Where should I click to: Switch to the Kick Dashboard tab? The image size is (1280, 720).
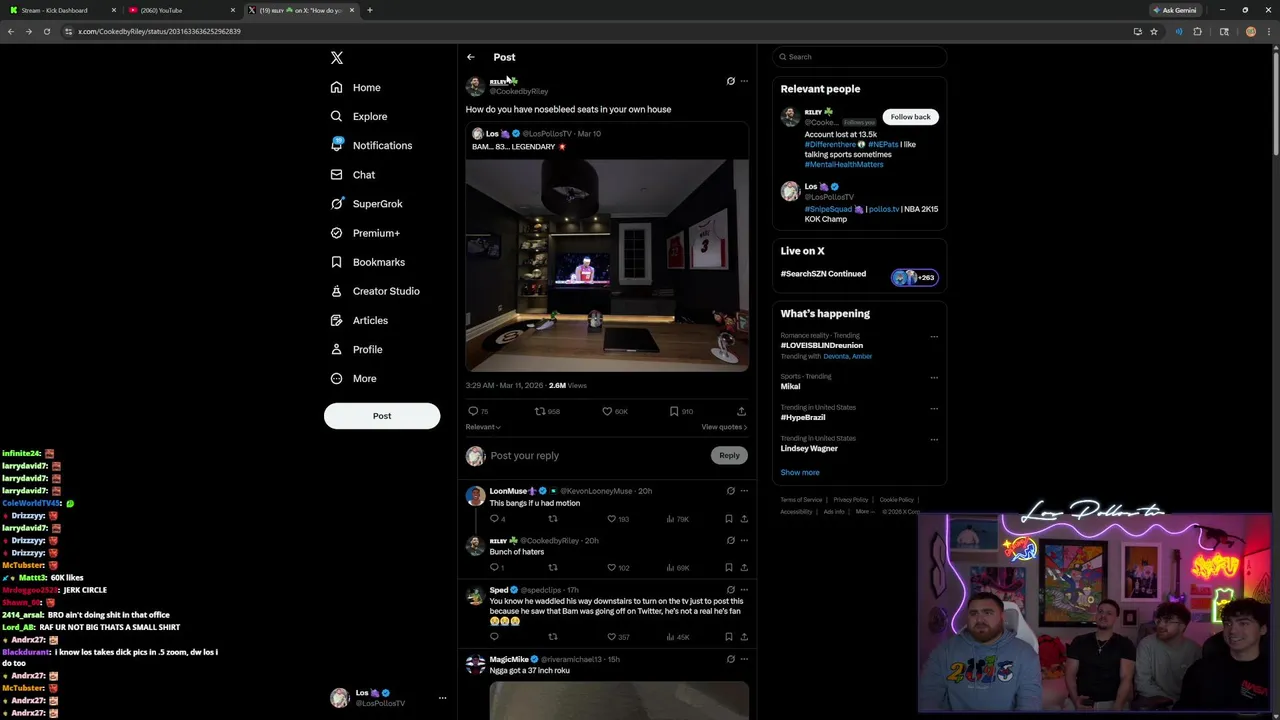pyautogui.click(x=60, y=10)
